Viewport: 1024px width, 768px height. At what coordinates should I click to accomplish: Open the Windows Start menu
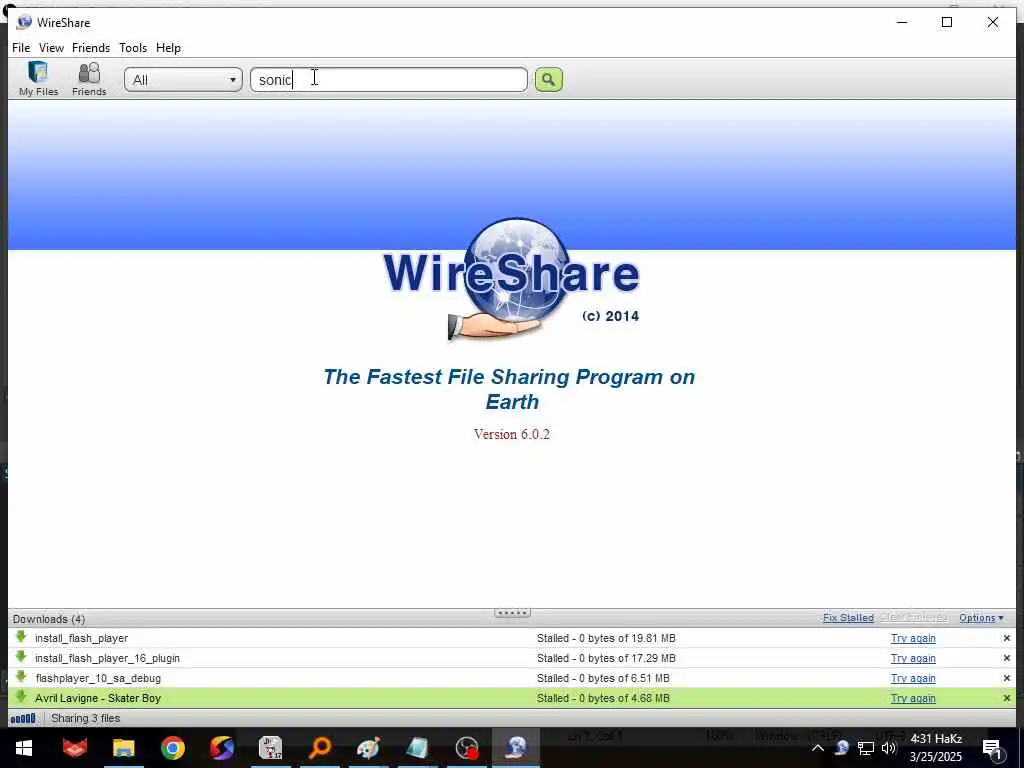(24, 748)
